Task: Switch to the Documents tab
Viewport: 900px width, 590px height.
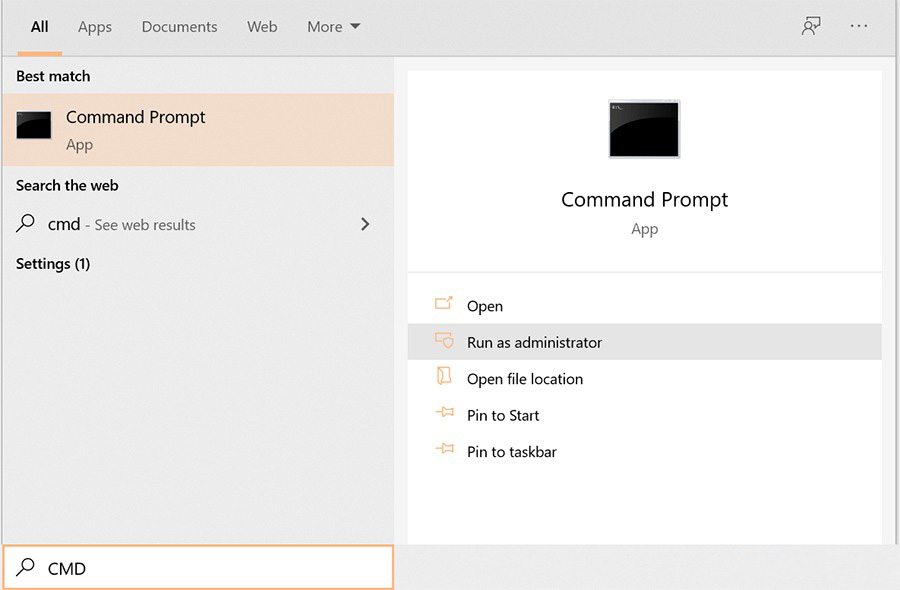Action: click(x=179, y=26)
